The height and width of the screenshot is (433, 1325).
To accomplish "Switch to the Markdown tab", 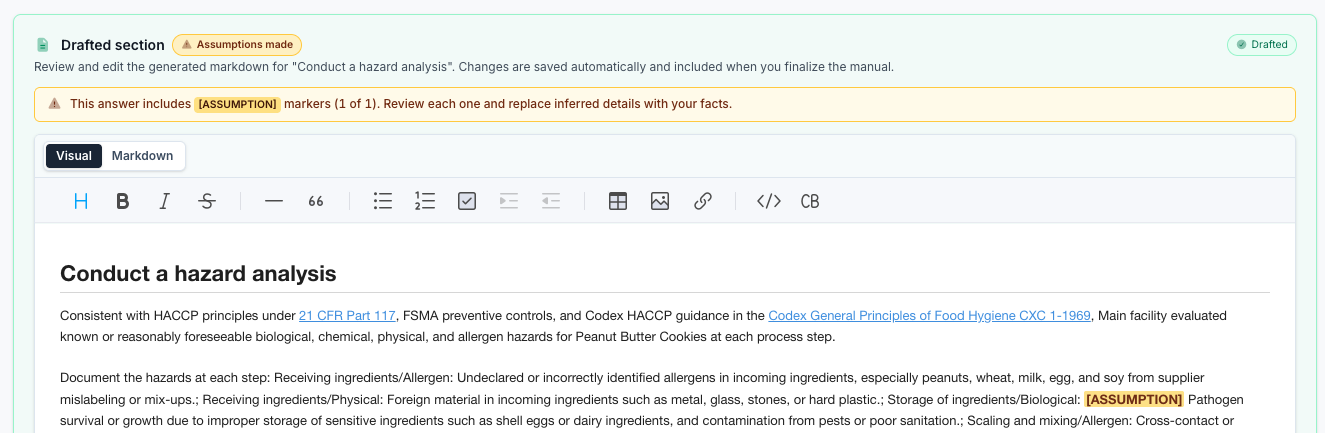I will (x=142, y=156).
